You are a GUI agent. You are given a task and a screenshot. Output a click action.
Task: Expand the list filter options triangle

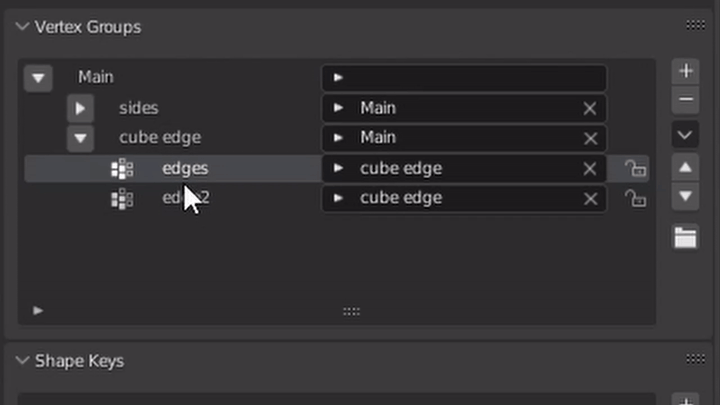(38, 311)
